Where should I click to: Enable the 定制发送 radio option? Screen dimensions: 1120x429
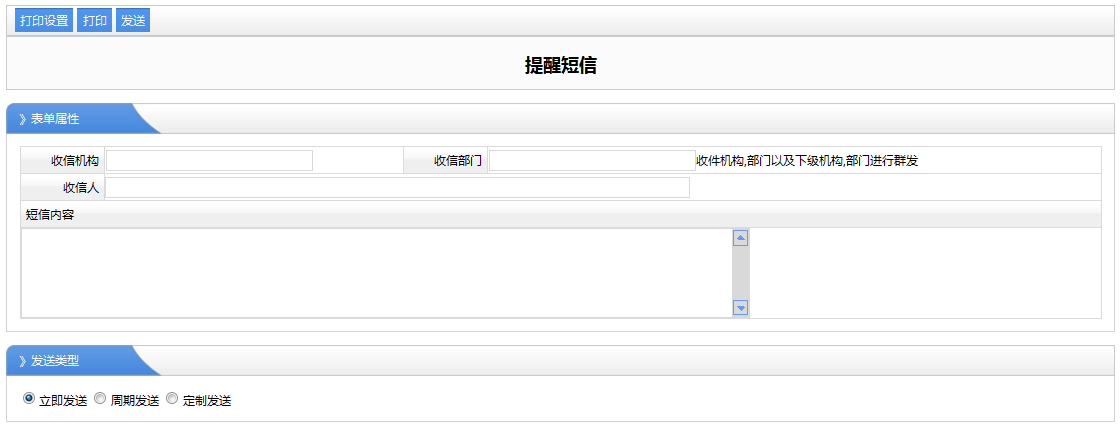(x=172, y=399)
